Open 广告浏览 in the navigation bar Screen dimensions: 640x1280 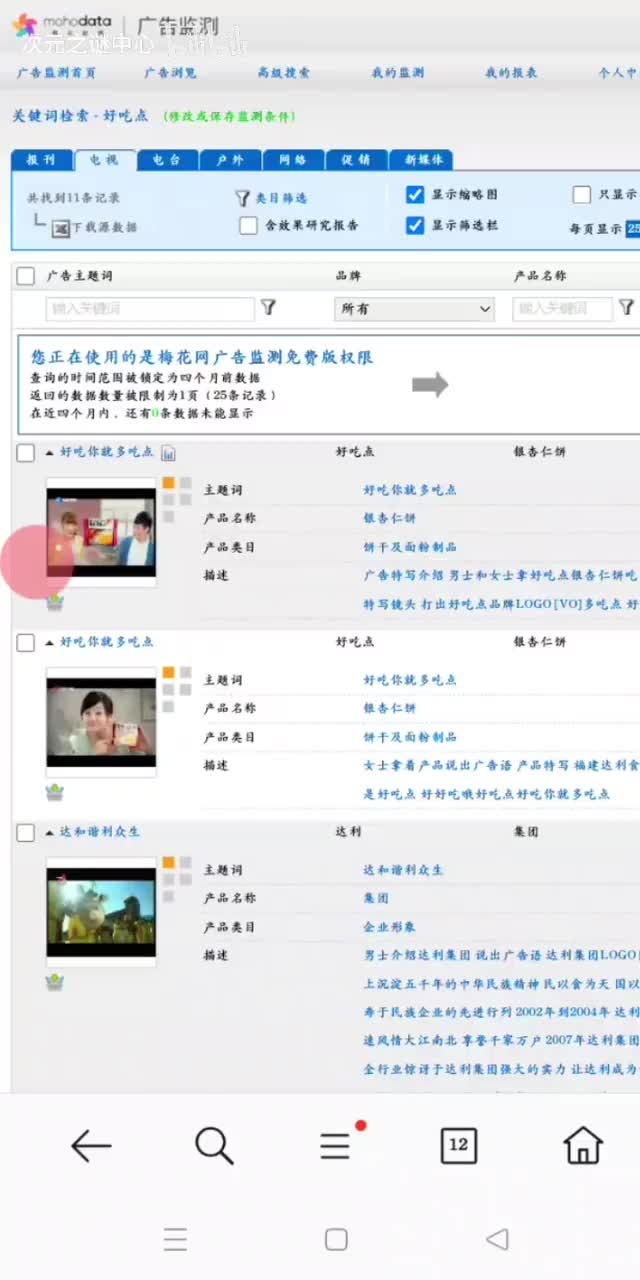pos(170,73)
